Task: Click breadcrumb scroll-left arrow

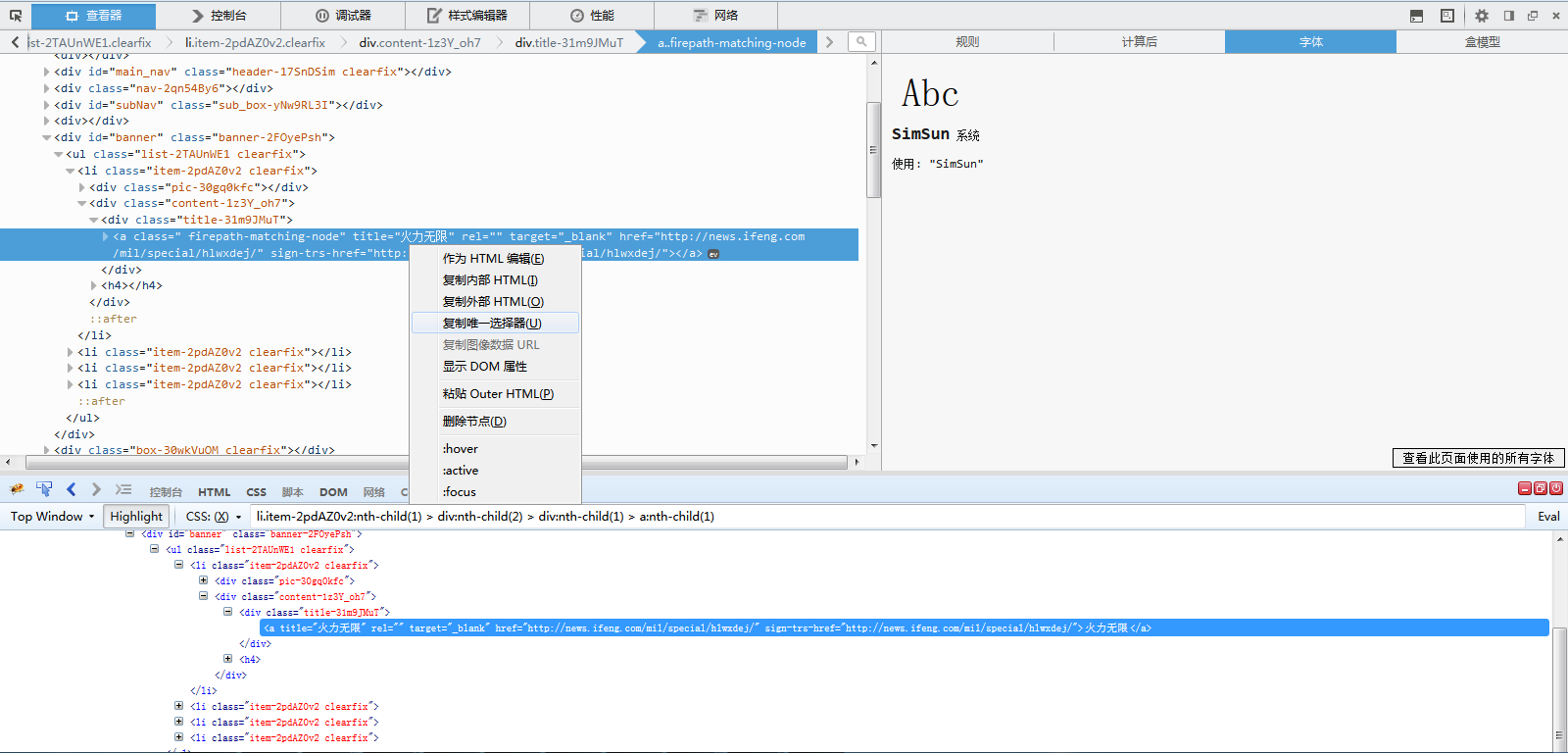Action: tap(15, 42)
